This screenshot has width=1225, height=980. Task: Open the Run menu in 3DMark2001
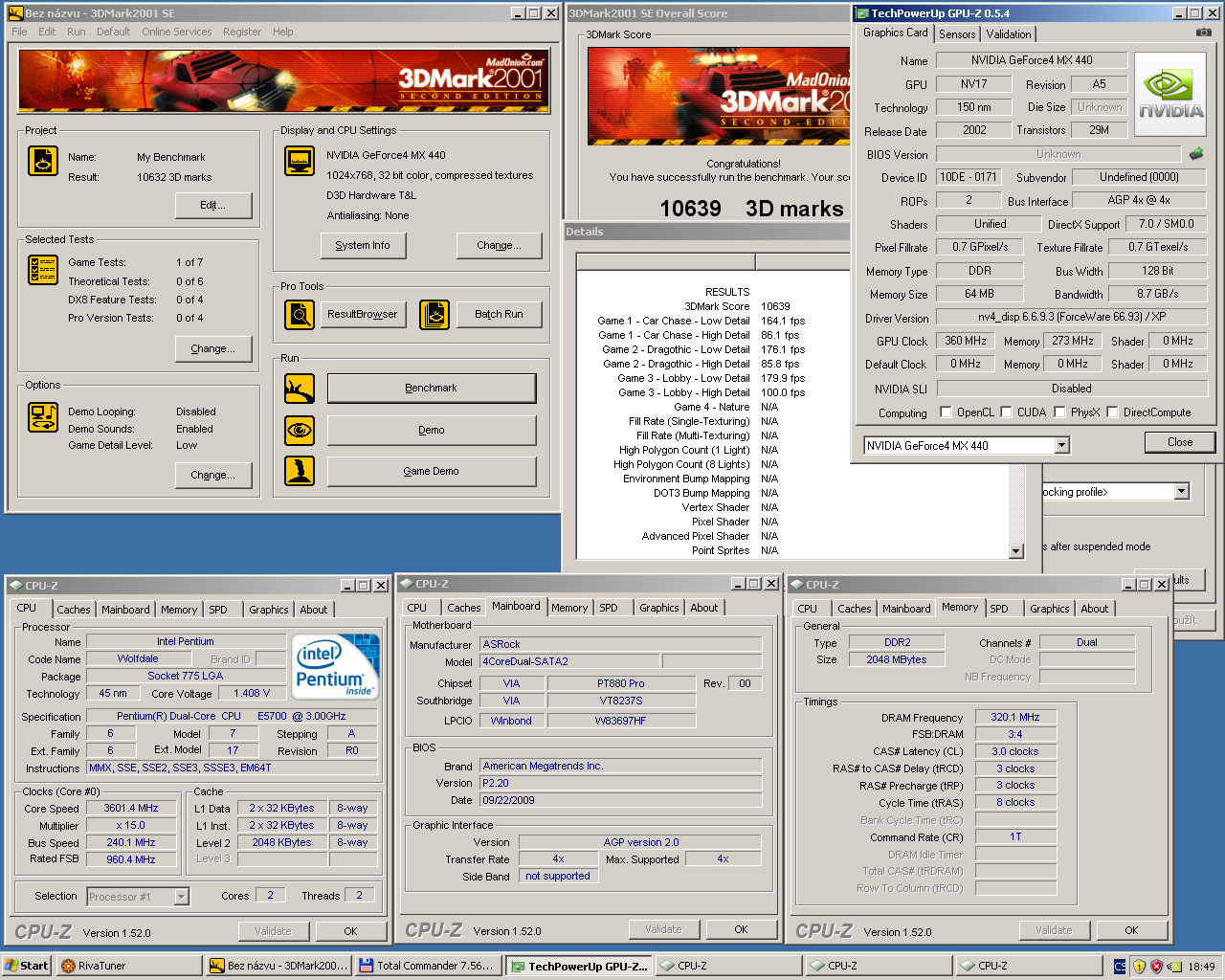point(77,32)
